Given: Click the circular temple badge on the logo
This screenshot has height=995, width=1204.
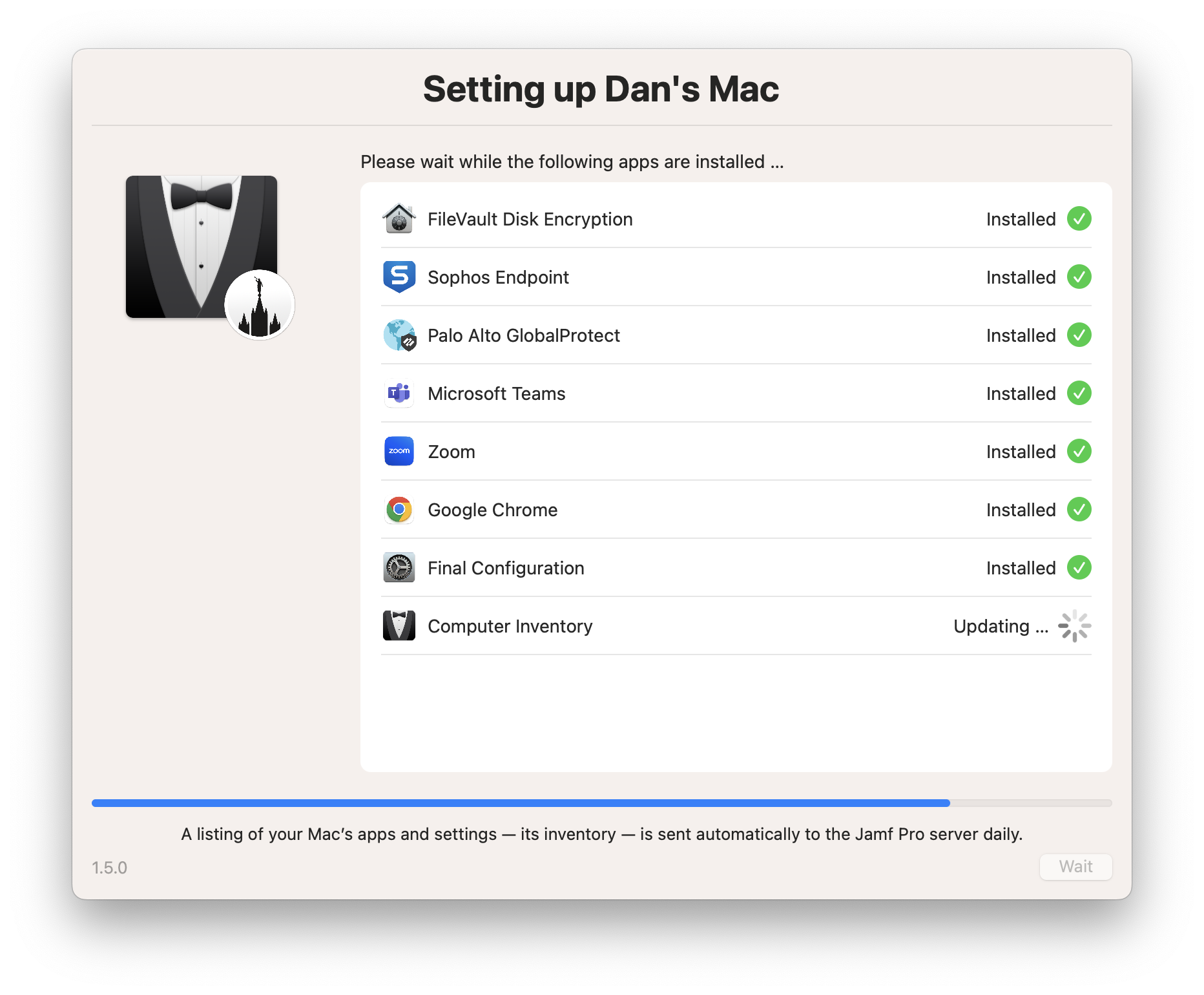Looking at the screenshot, I should click(x=260, y=304).
